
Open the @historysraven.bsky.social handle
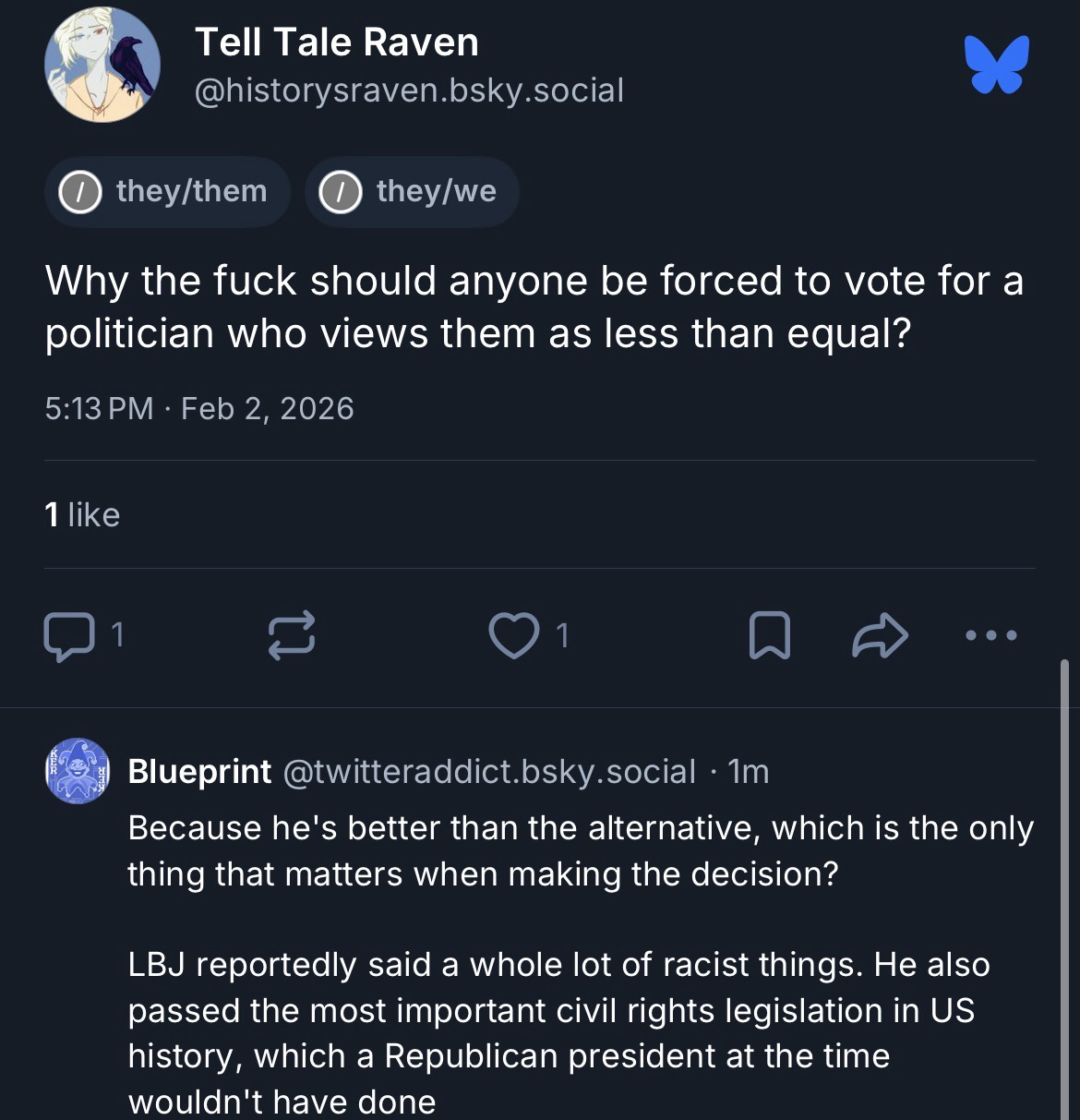409,90
